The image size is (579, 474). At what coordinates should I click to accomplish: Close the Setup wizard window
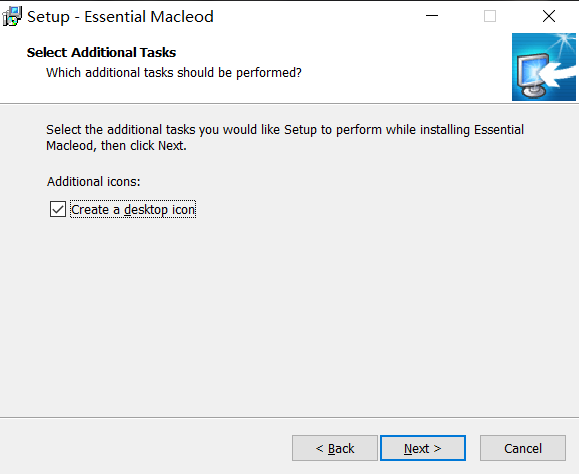(x=549, y=16)
